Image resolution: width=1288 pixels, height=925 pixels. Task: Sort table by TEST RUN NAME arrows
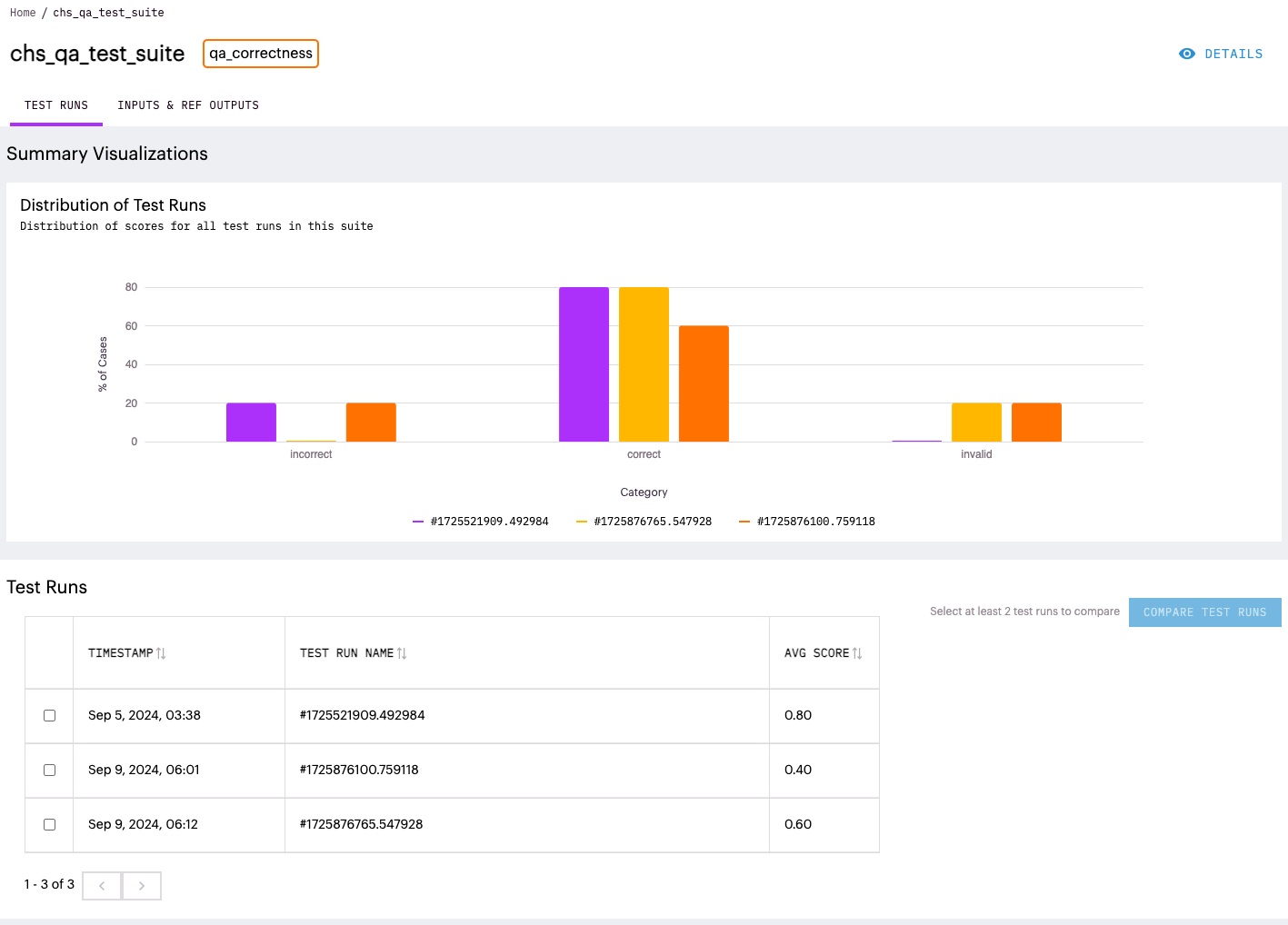tap(402, 653)
